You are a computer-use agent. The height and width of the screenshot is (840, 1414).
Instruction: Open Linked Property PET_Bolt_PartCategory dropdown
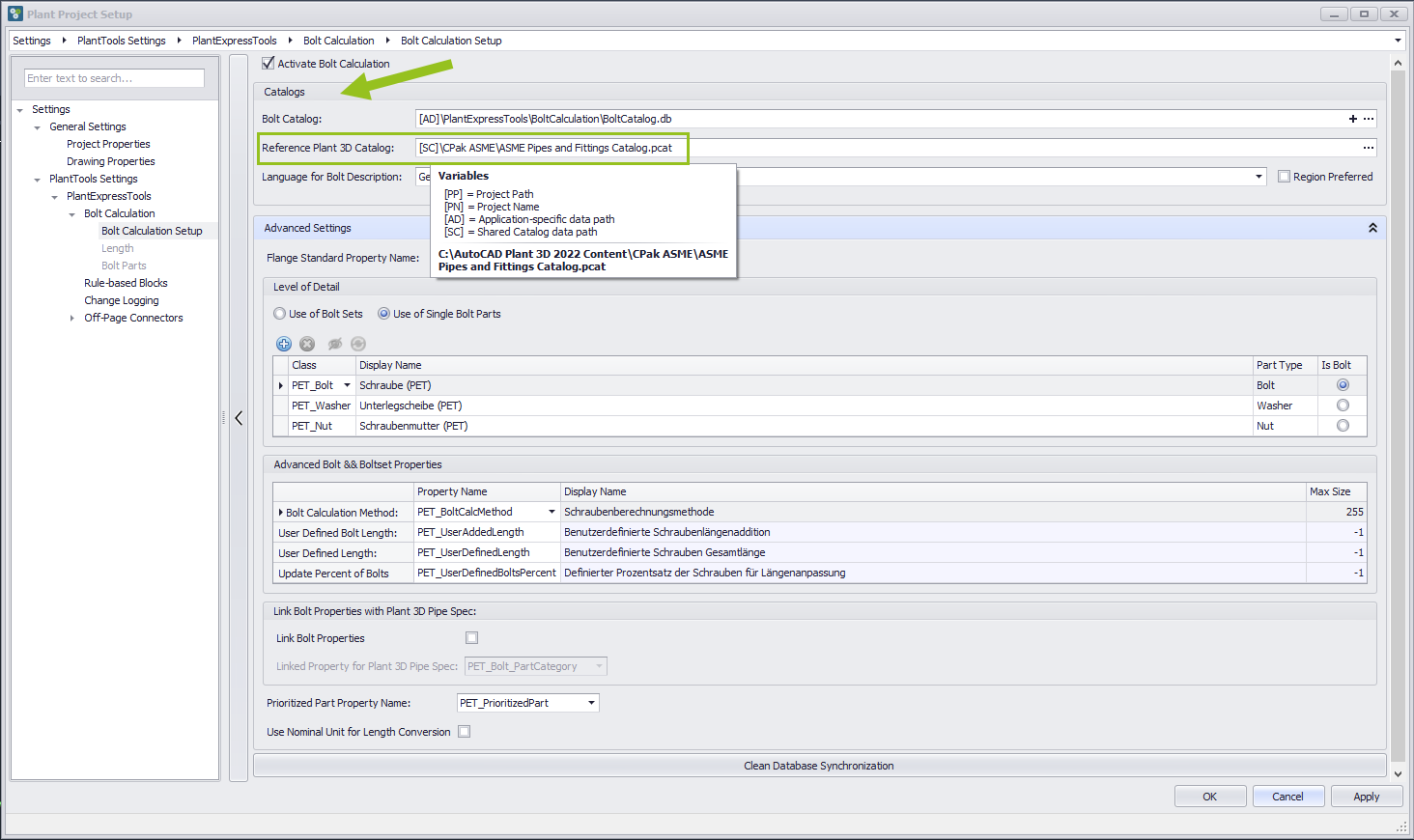pos(599,666)
